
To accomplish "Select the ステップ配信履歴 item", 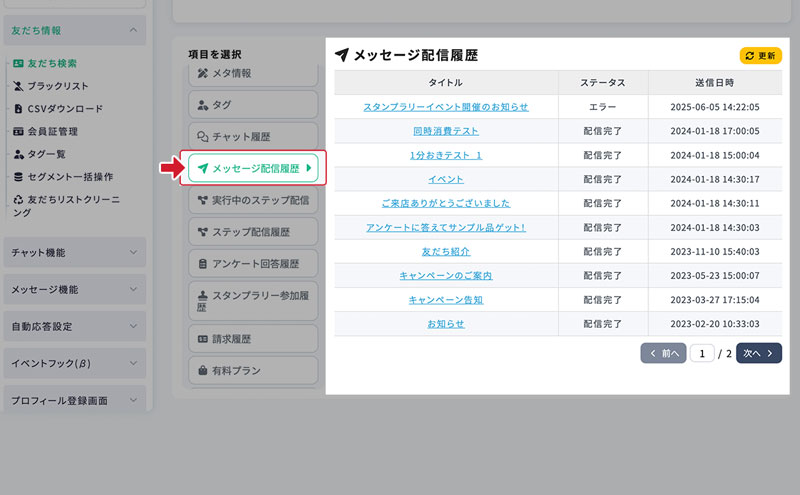I will click(x=252, y=232).
